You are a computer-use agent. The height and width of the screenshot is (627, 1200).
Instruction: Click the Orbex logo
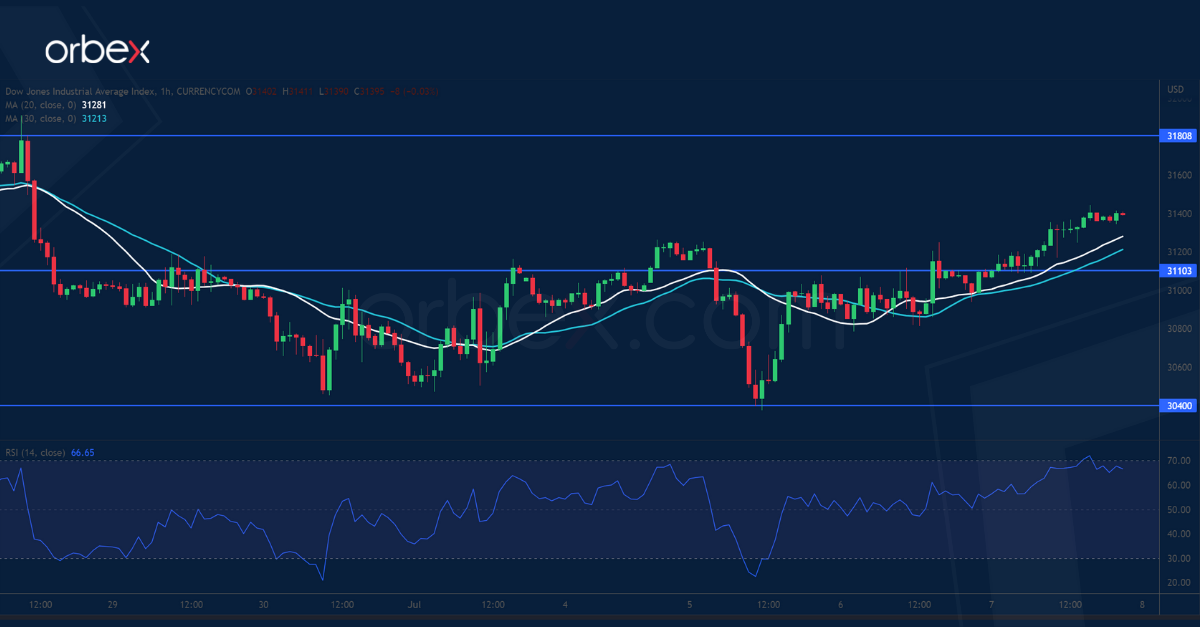[97, 51]
